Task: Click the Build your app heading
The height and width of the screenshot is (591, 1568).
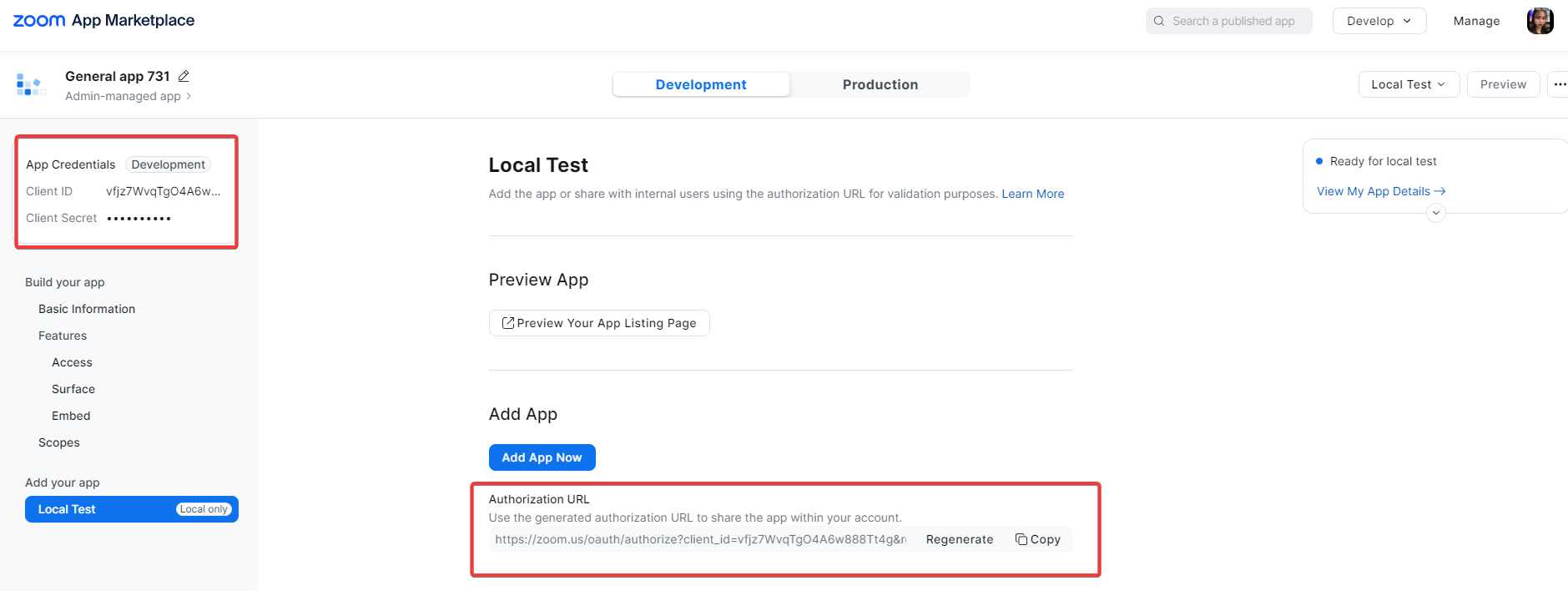Action: pyautogui.click(x=65, y=282)
